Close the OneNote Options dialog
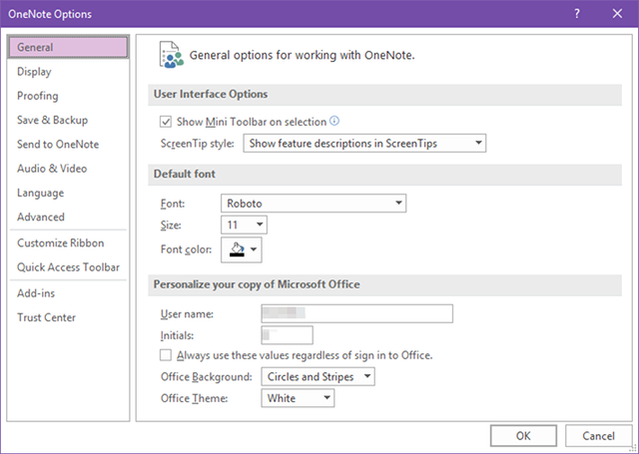The width and height of the screenshot is (639, 454). 617,13
